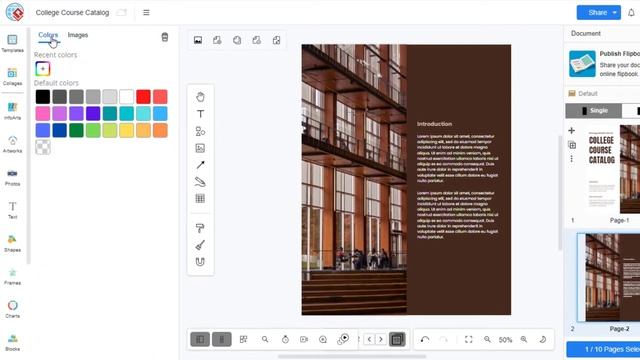Screen dimensions: 640x360
Task: Open the Artworks sidebar panel
Action: click(12, 144)
